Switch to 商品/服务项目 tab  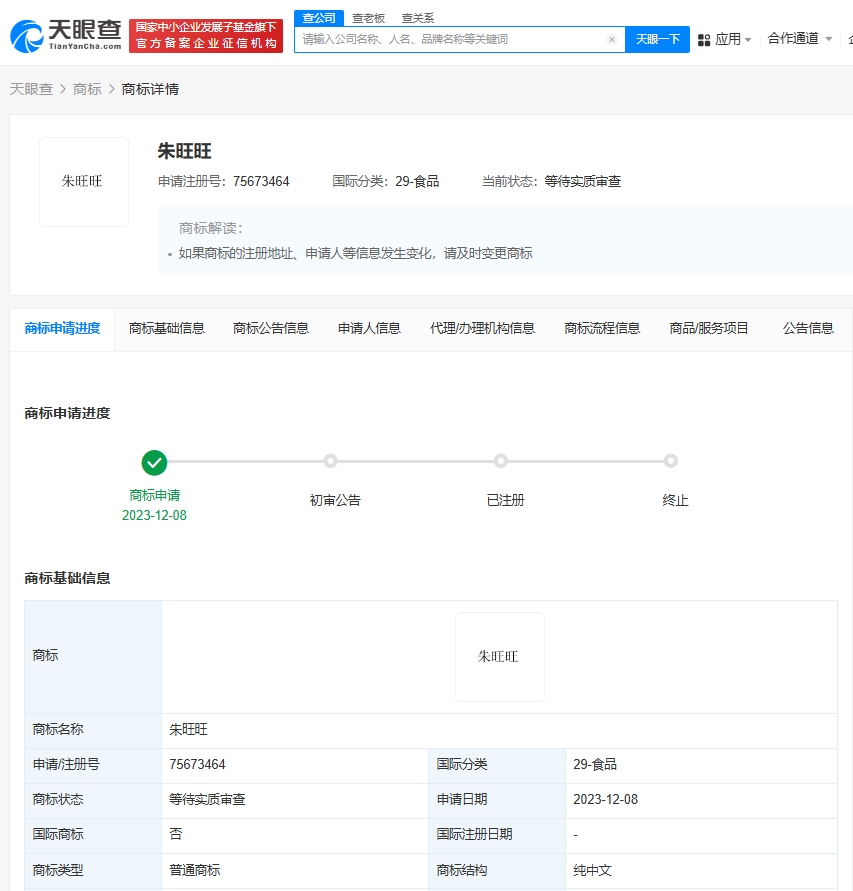pos(709,328)
